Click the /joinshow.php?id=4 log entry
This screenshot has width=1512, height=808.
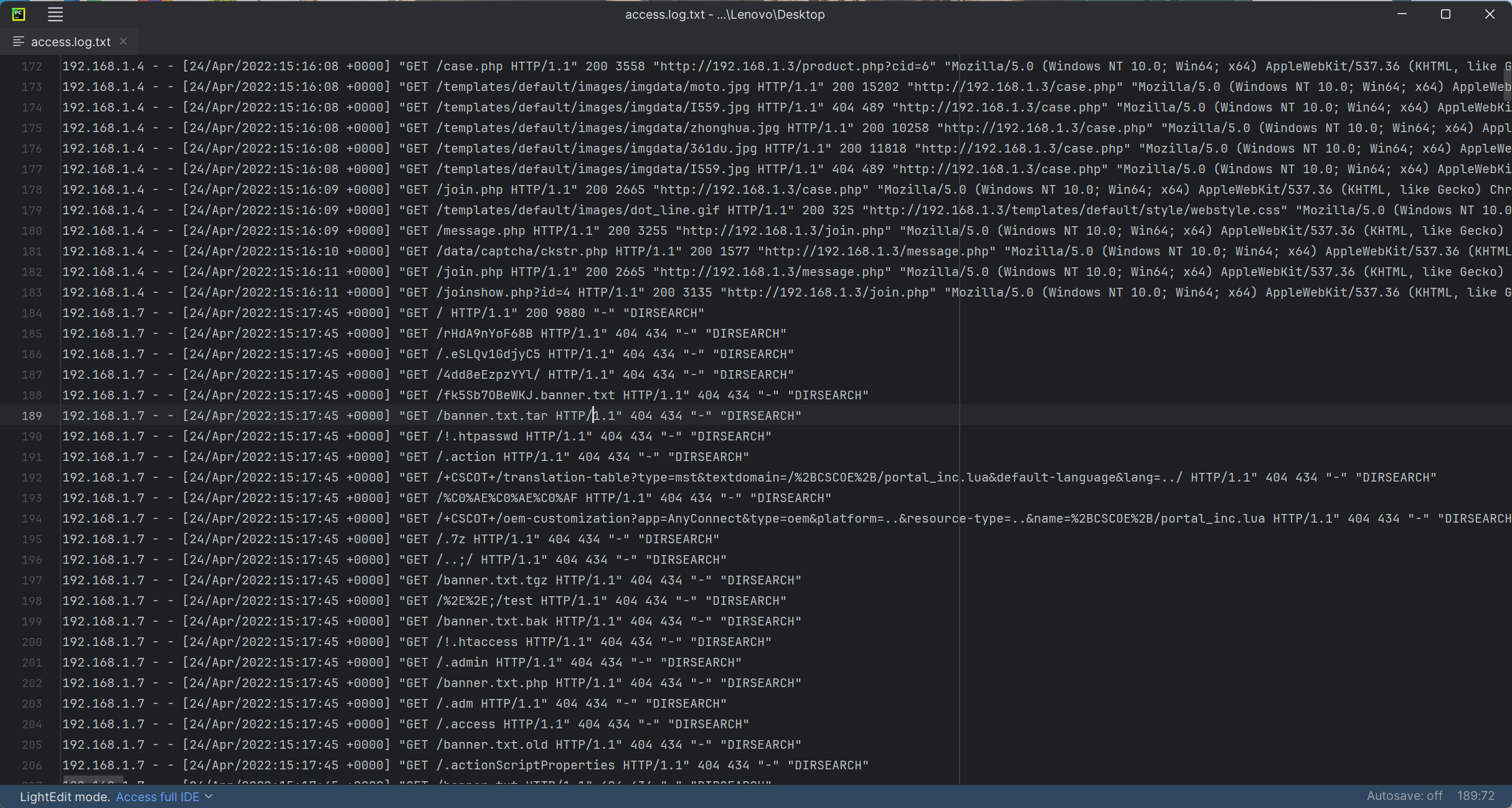tap(503, 293)
